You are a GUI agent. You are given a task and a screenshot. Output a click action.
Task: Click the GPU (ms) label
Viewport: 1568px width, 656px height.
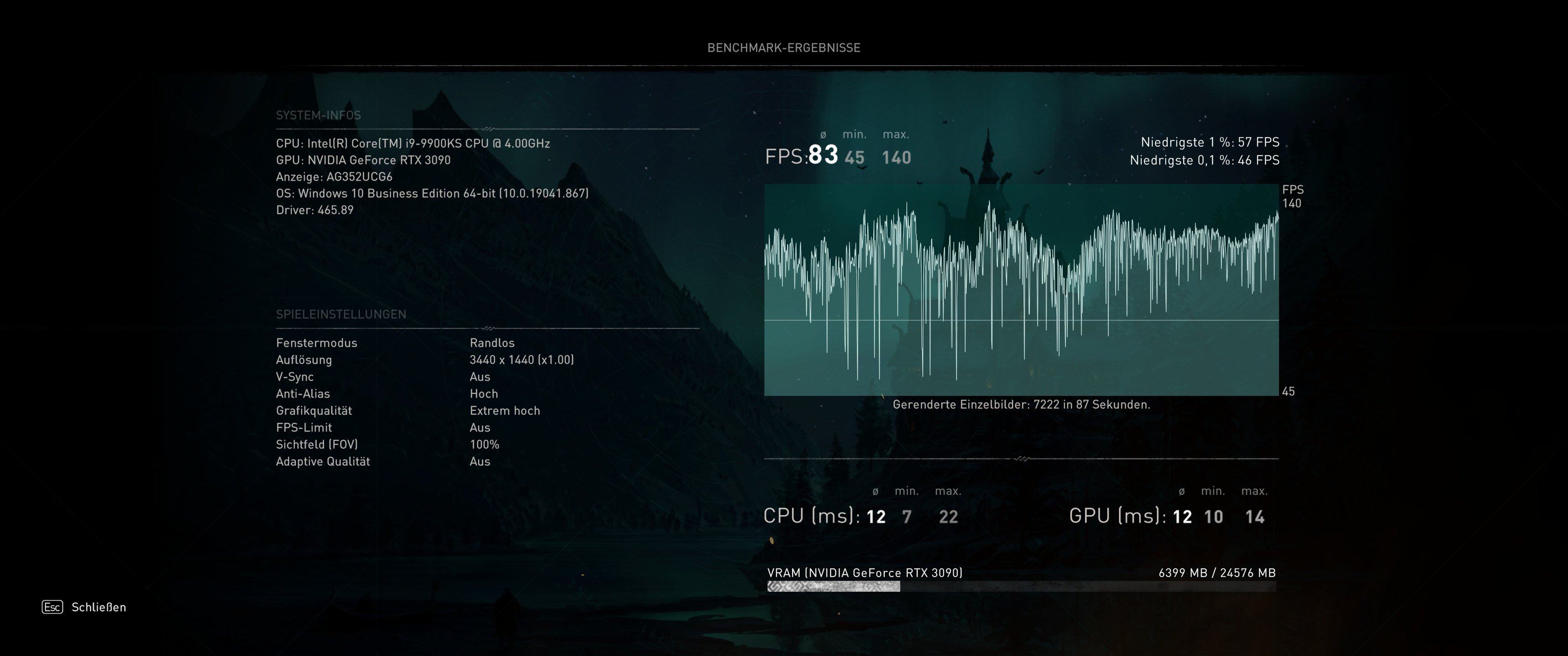[x=1118, y=516]
